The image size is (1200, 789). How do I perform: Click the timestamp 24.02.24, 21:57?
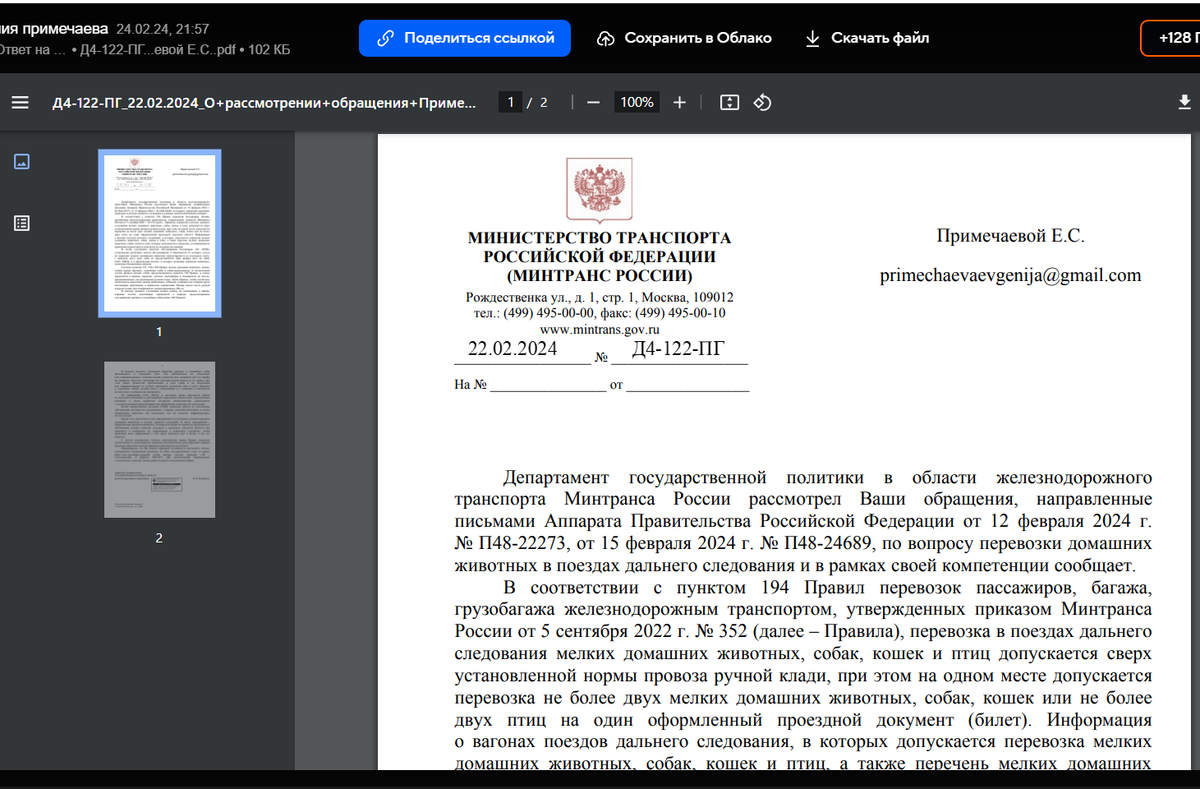tap(163, 29)
